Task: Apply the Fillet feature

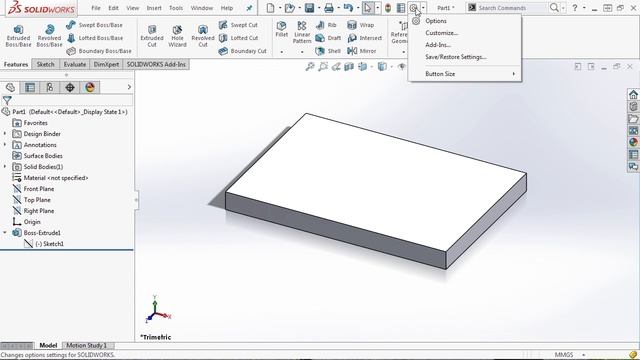Action: click(282, 29)
